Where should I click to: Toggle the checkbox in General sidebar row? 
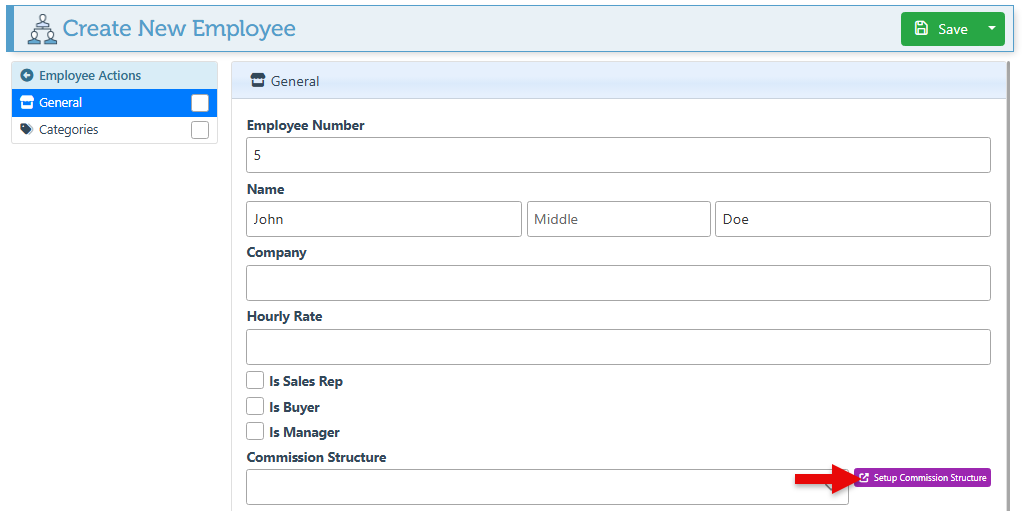200,103
